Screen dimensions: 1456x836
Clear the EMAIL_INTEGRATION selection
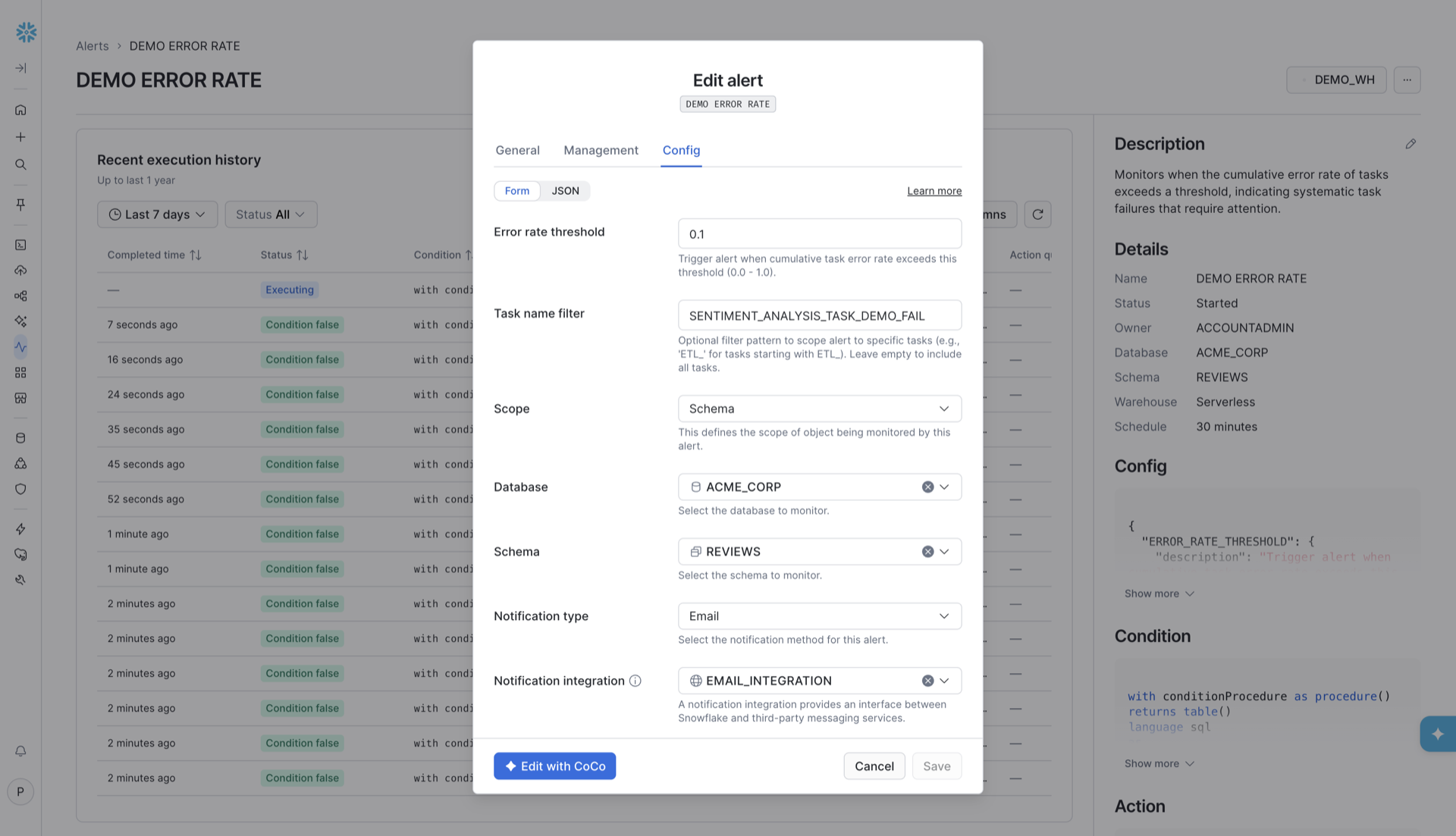pos(927,681)
